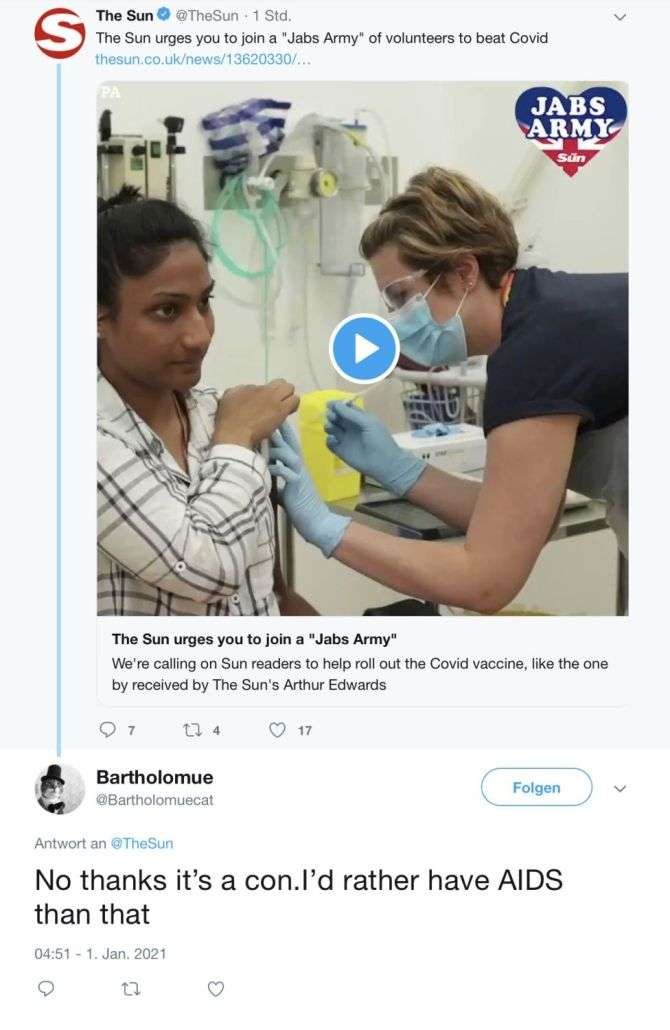Expand options chevron beside Folgen button

(x=619, y=788)
